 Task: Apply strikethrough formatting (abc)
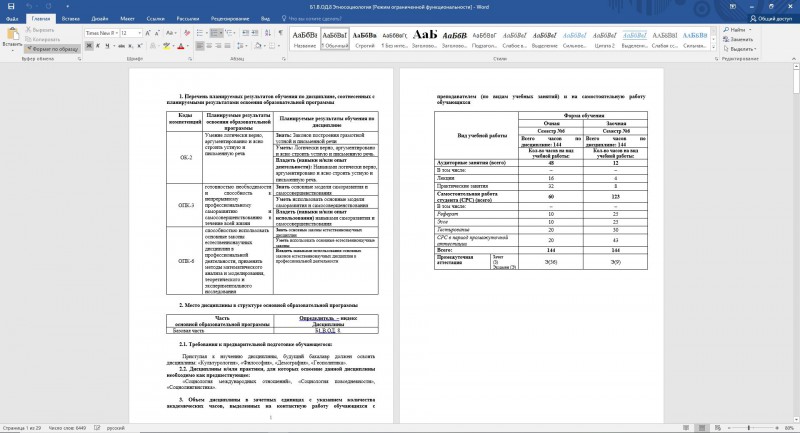[121, 46]
